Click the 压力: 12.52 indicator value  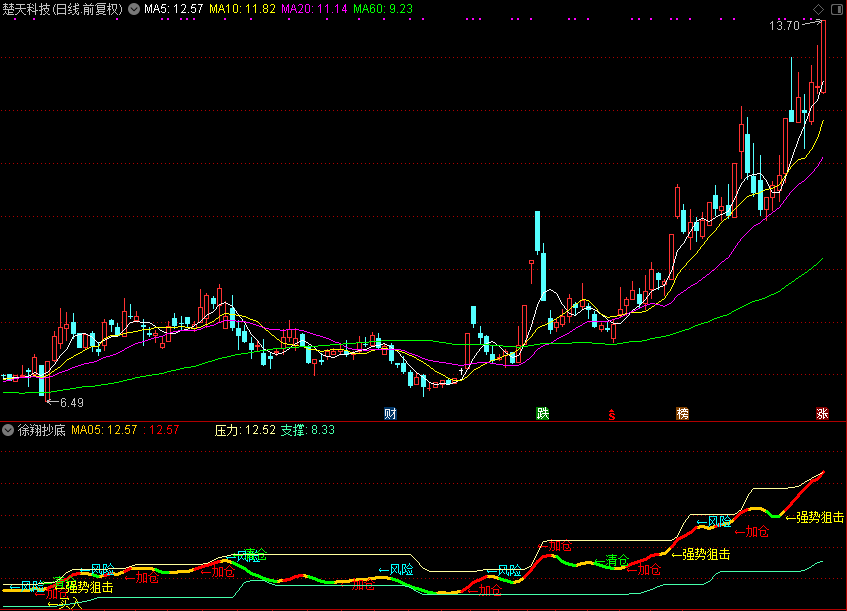[x=245, y=430]
